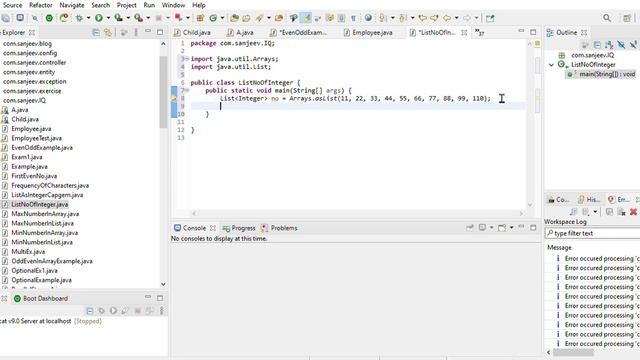Switch to the Employee.java editor tab
Viewport: 640px width, 360px height.
click(368, 32)
